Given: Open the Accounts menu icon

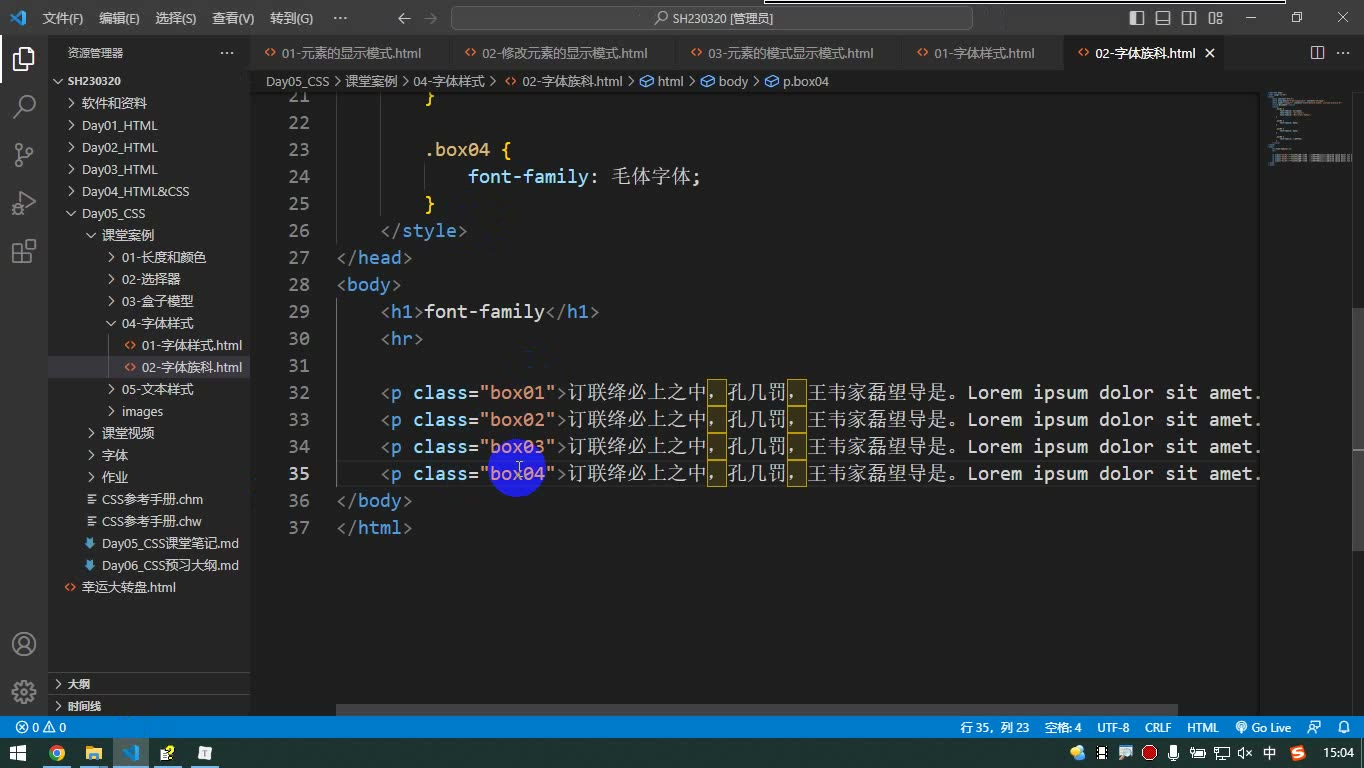Looking at the screenshot, I should click(x=24, y=644).
